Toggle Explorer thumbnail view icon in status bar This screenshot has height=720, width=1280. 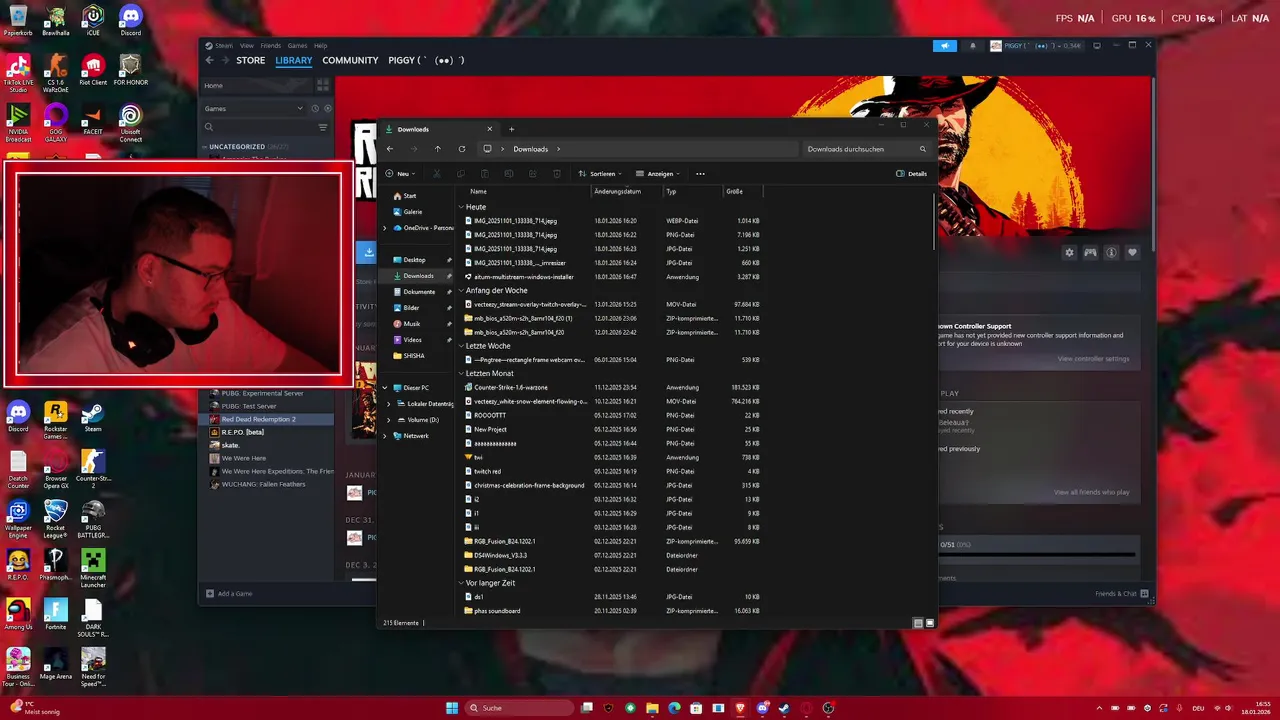point(930,623)
